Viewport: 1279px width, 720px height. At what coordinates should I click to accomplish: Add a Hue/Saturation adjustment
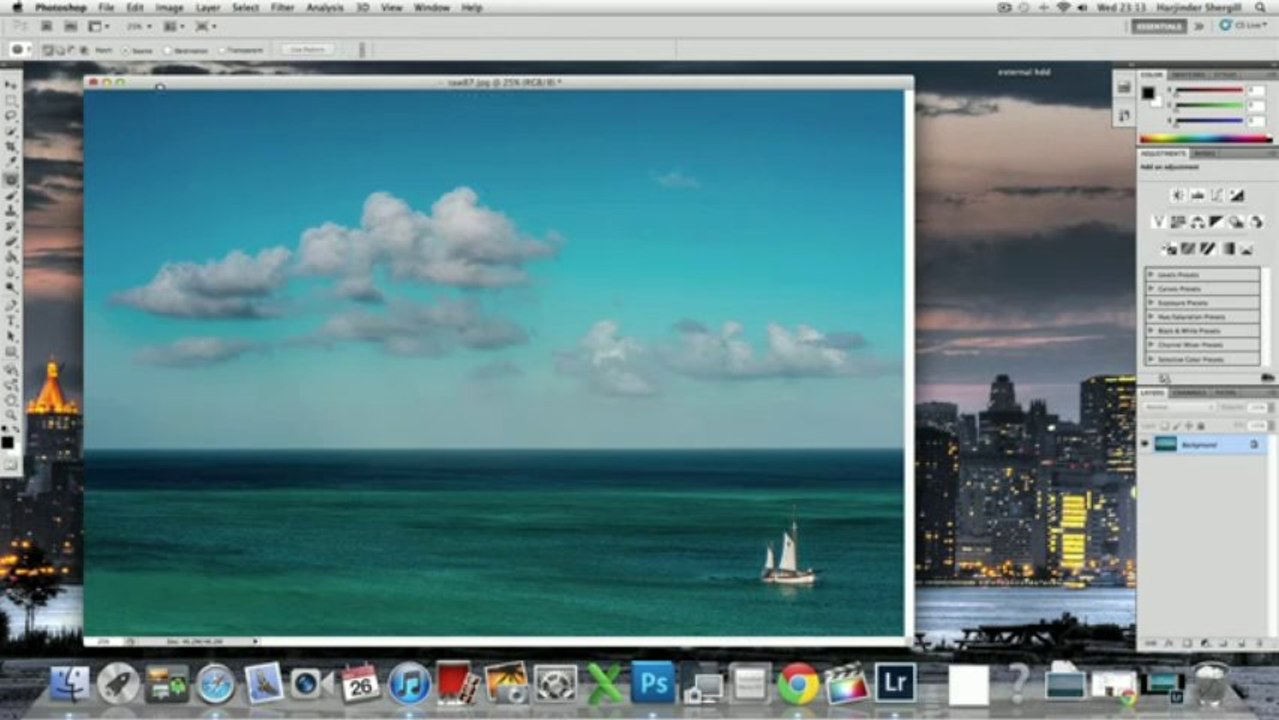pyautogui.click(x=1178, y=221)
